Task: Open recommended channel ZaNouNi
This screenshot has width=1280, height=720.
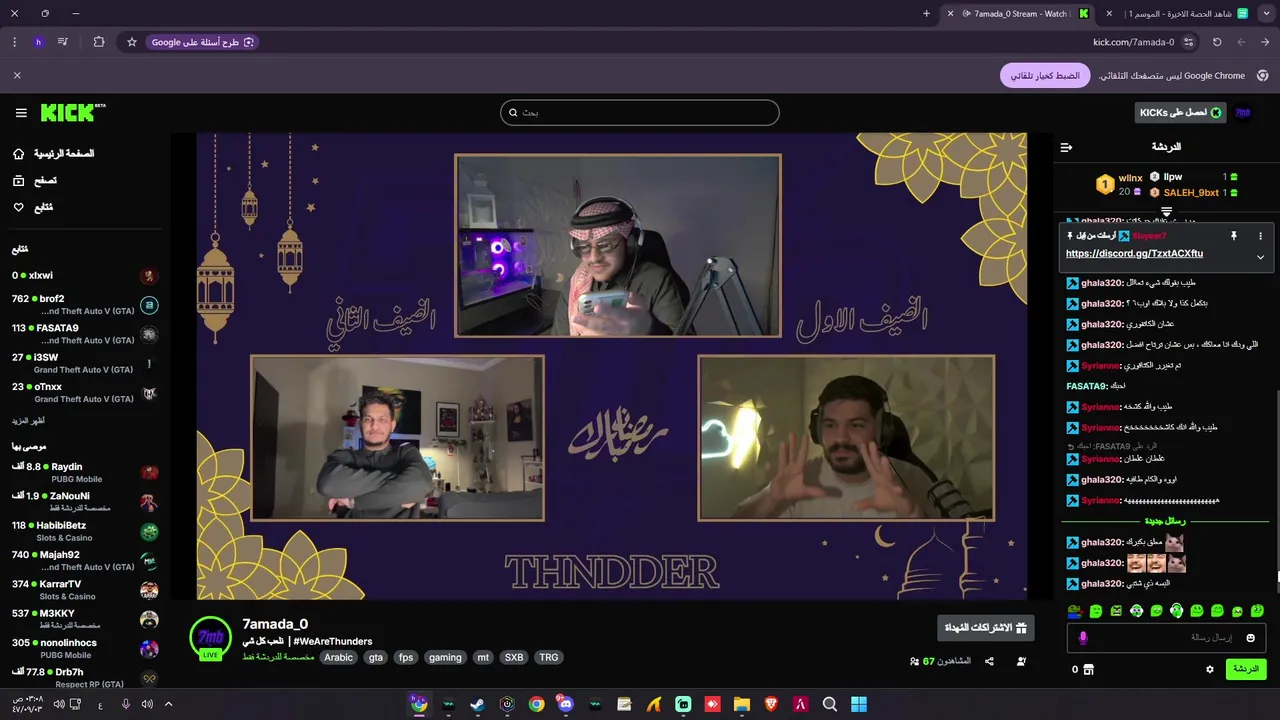Action: click(85, 501)
